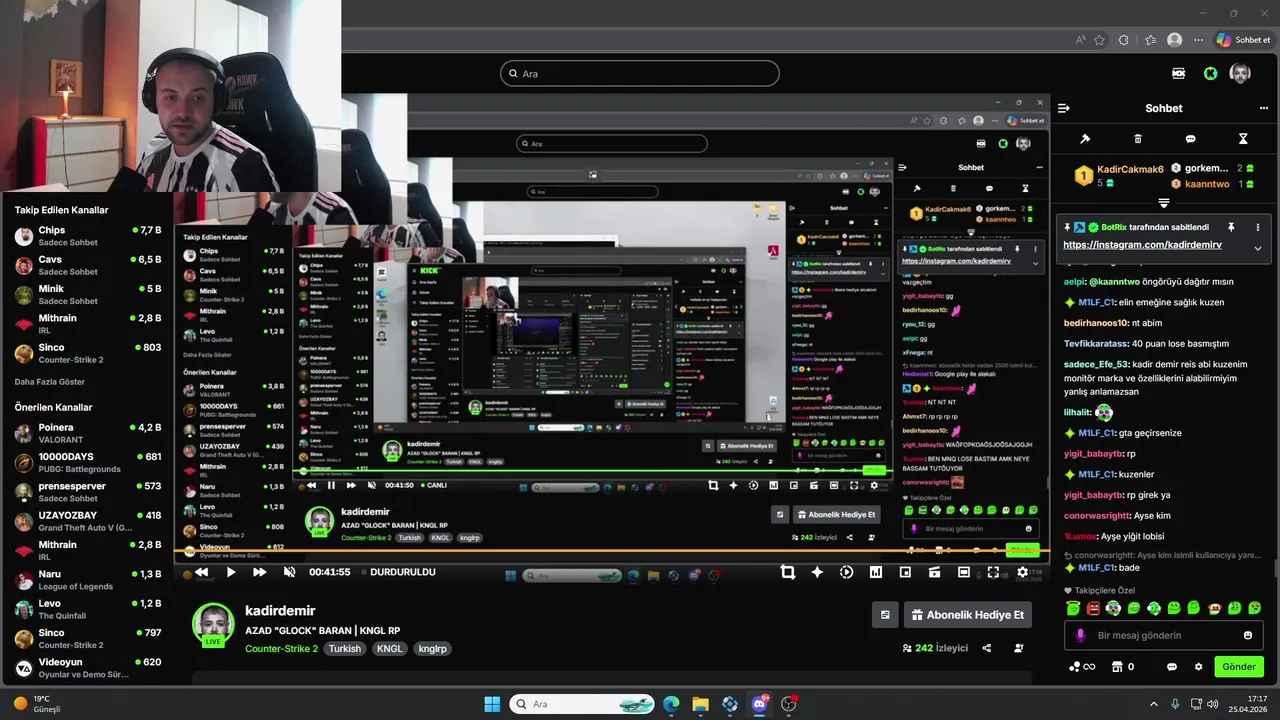The image size is (1280, 720).
Task: Unpin the BotRix pinned message
Action: 1231,227
